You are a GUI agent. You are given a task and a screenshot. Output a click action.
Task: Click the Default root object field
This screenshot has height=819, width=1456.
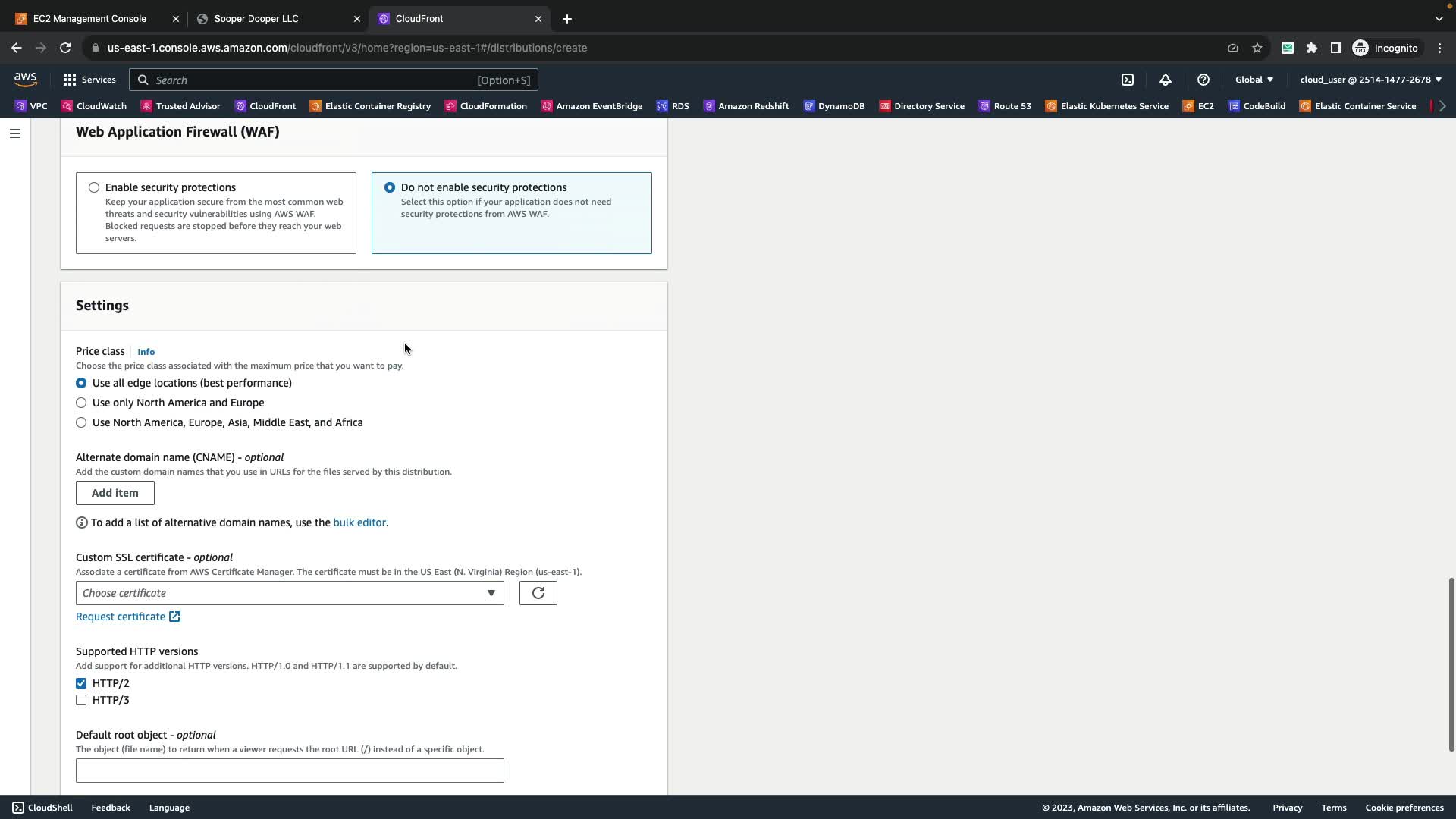click(289, 770)
